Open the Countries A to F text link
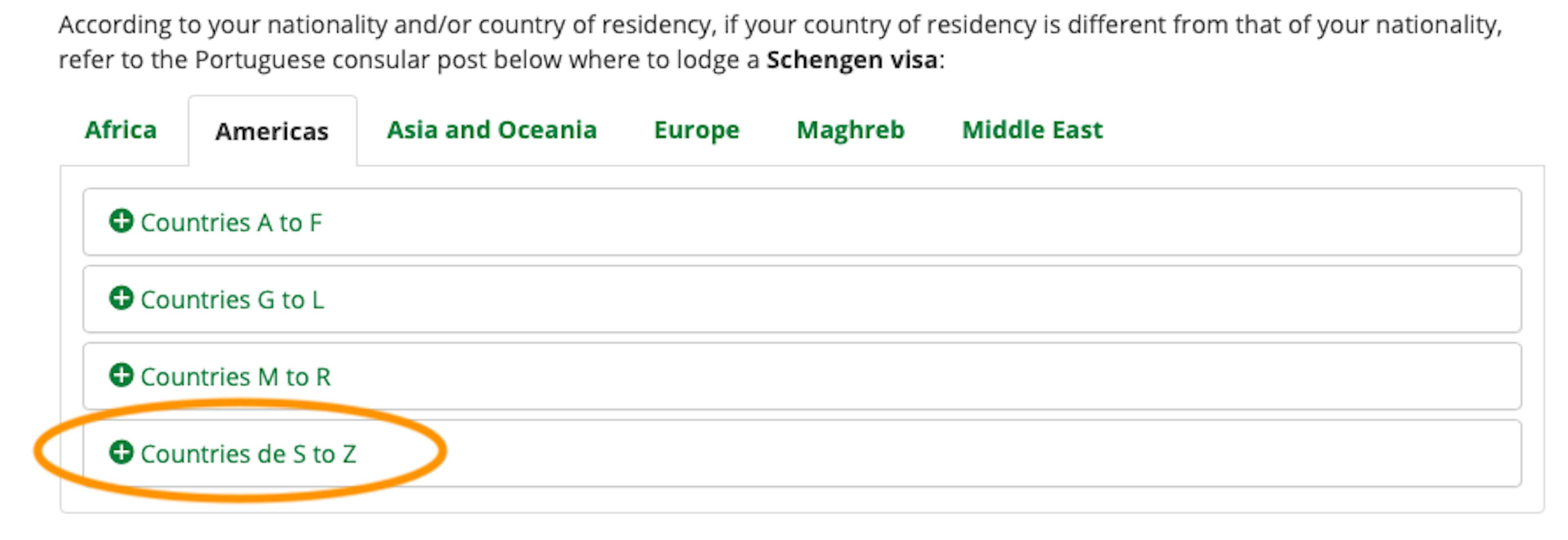The height and width of the screenshot is (540, 1568). click(x=231, y=222)
